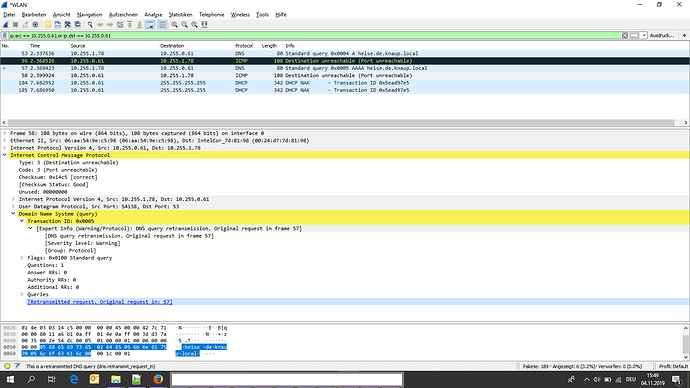Open the Analyse menu
The image size is (690, 388).
[x=153, y=15]
